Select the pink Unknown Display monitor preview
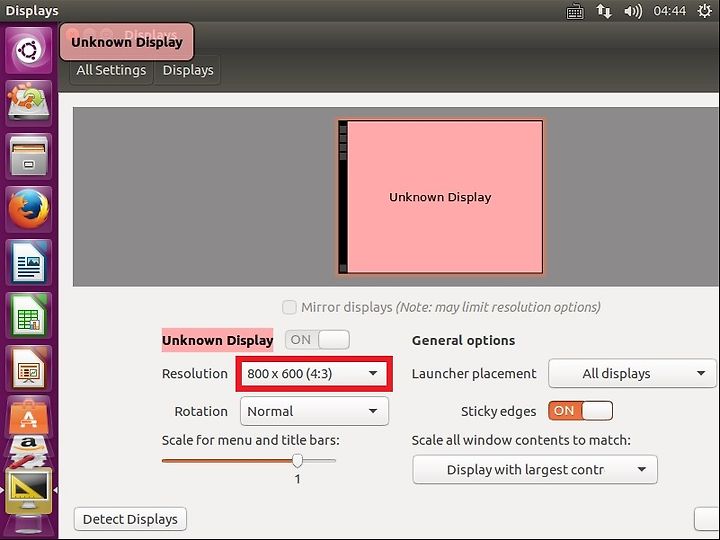The image size is (720, 540). point(440,197)
